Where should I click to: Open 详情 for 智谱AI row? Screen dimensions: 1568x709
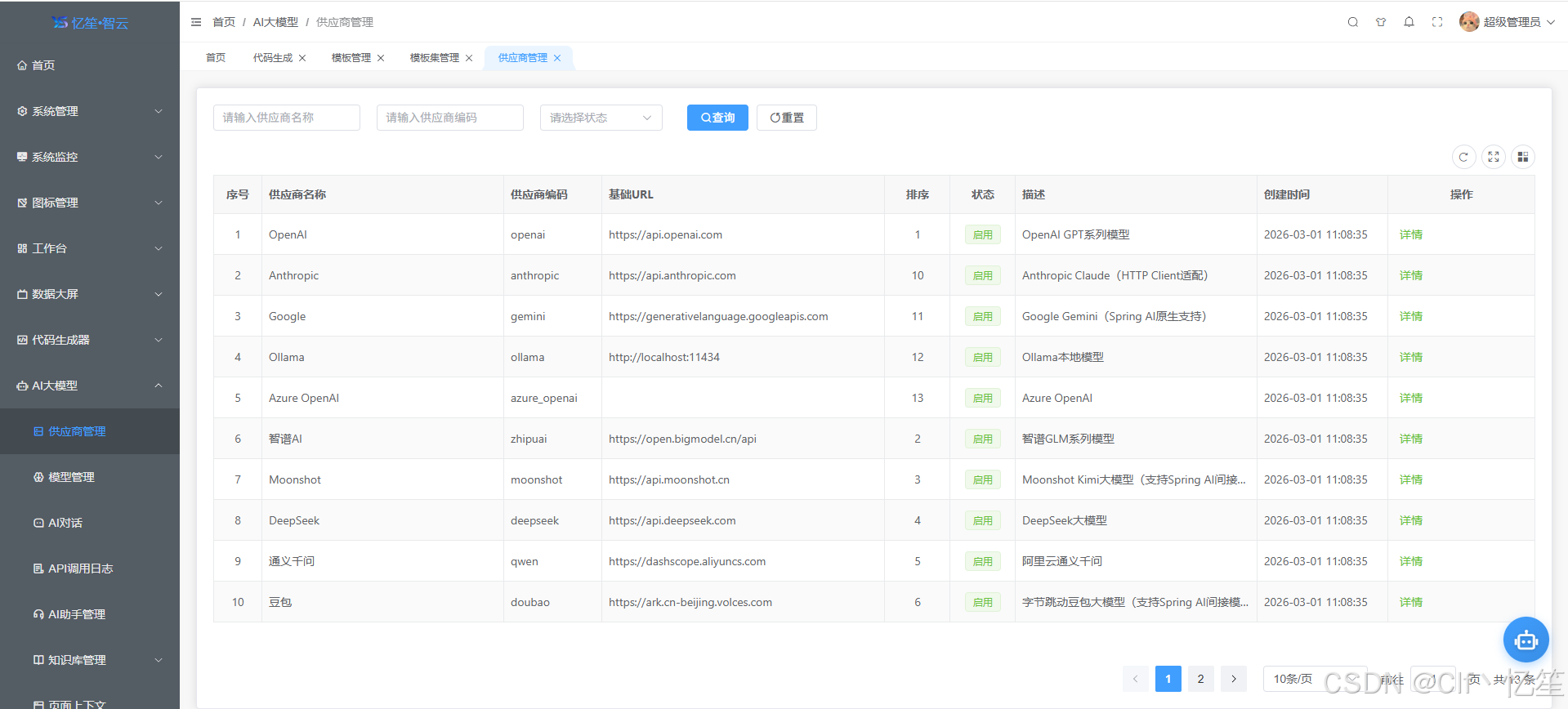1411,439
